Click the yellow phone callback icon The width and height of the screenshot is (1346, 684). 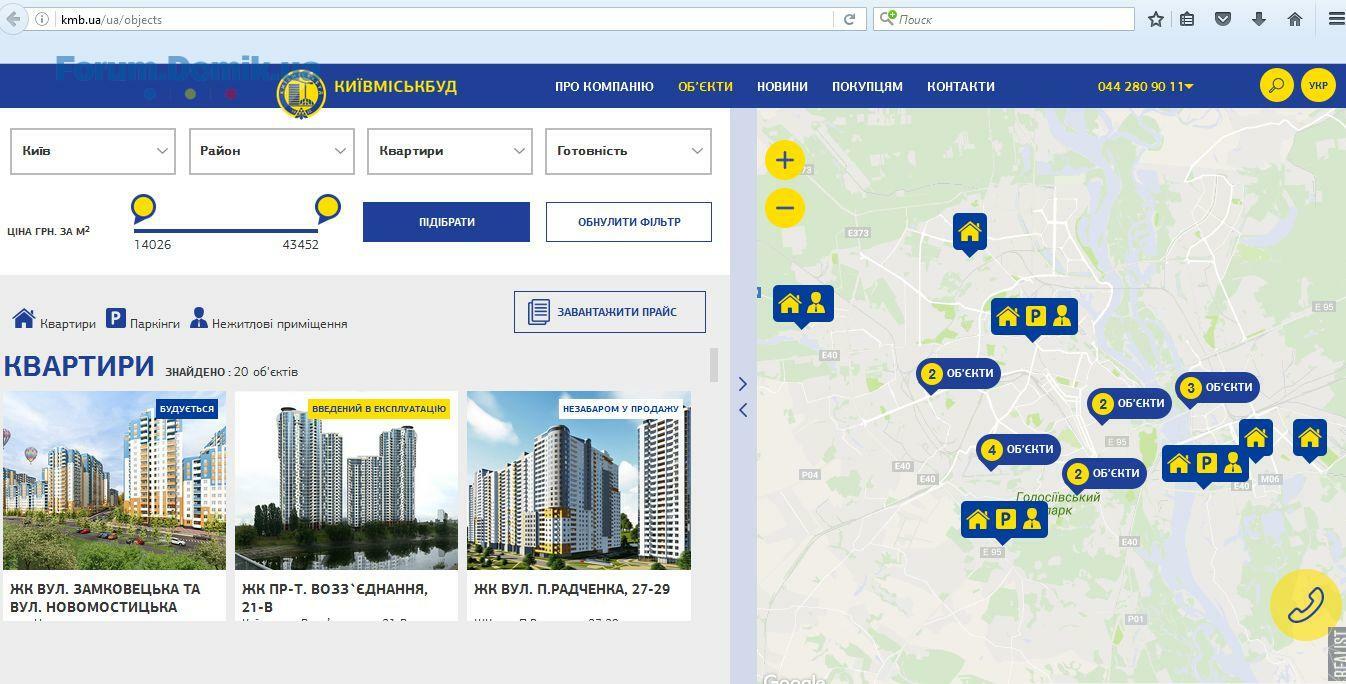click(1305, 605)
